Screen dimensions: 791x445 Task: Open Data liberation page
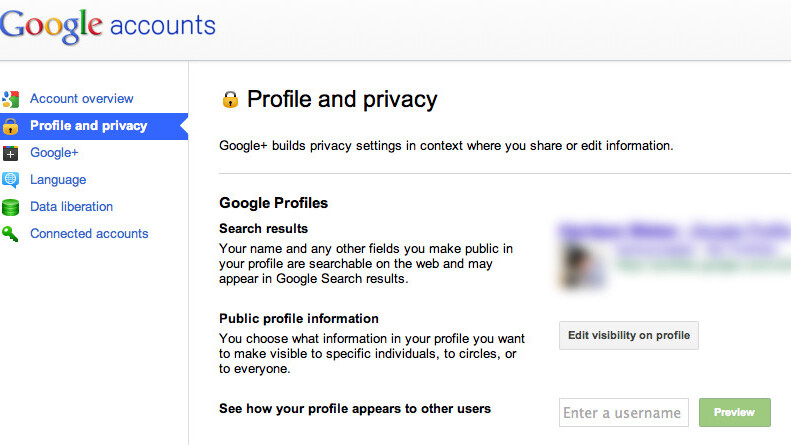[x=71, y=207]
